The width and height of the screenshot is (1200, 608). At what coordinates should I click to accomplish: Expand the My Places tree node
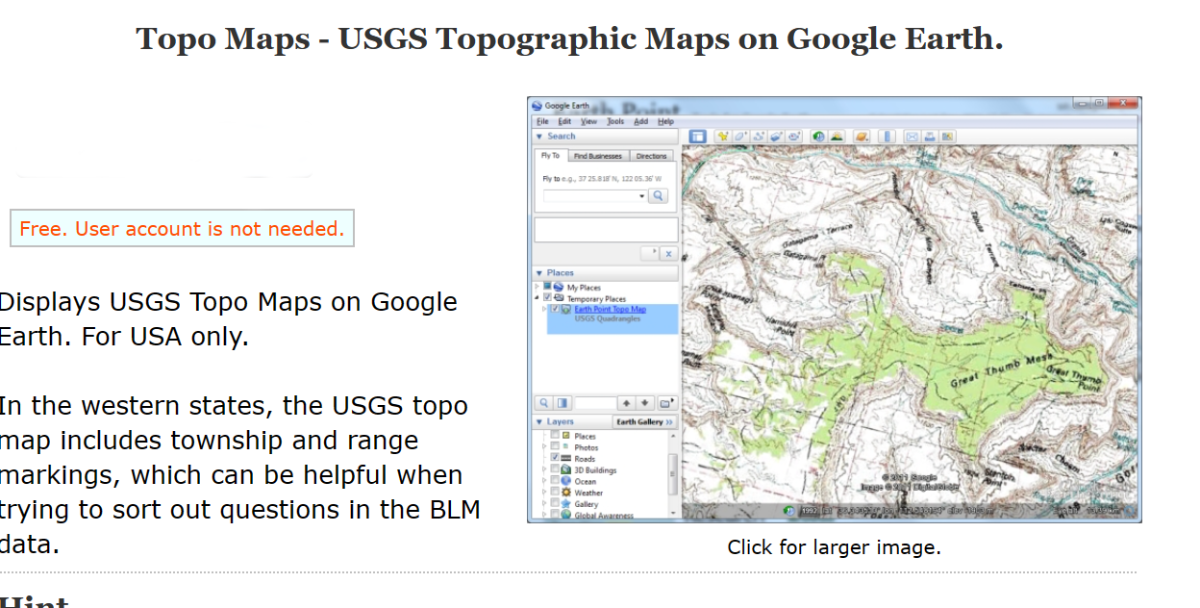point(536,287)
